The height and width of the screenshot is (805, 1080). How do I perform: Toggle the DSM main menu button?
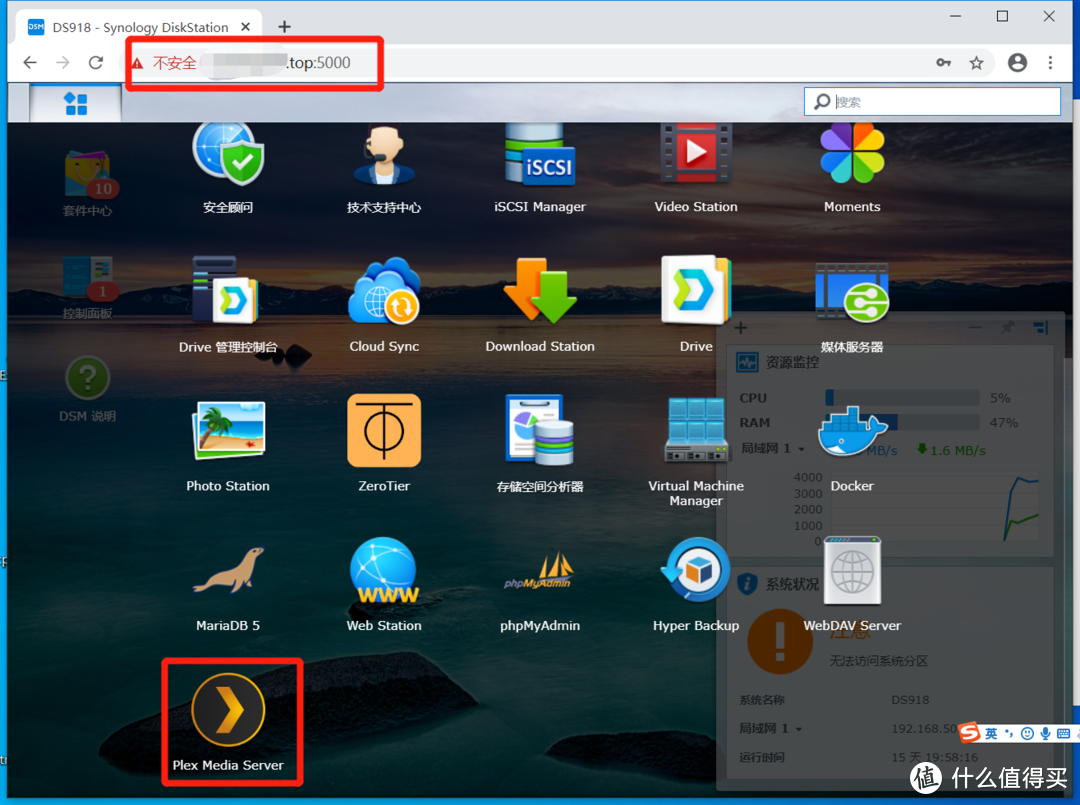pos(75,103)
